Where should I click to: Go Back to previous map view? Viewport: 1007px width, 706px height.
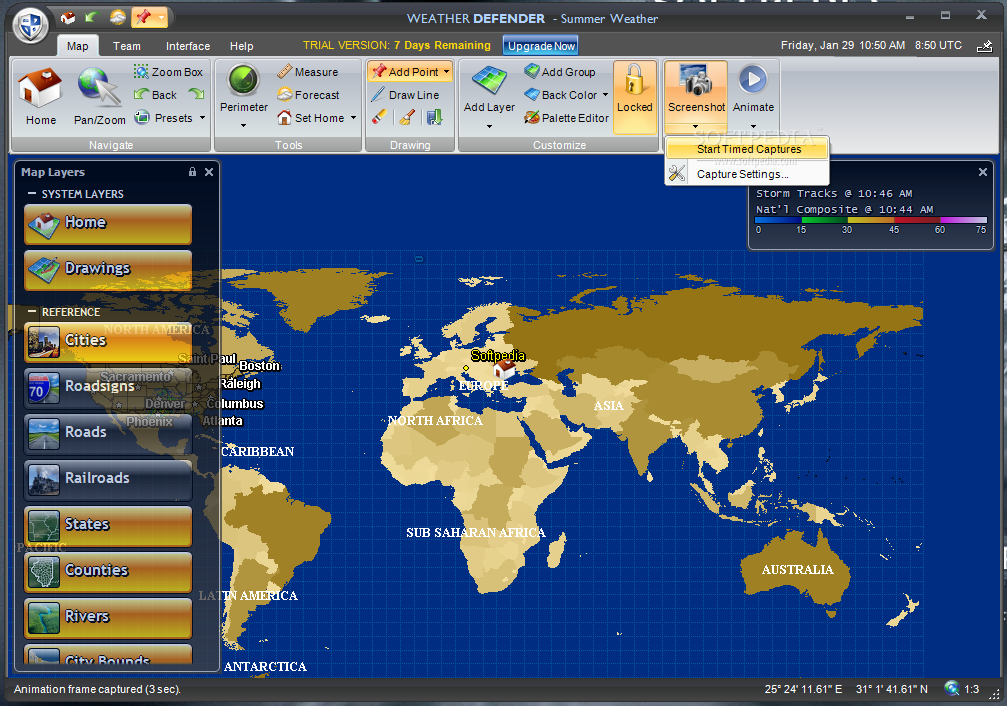(x=155, y=94)
